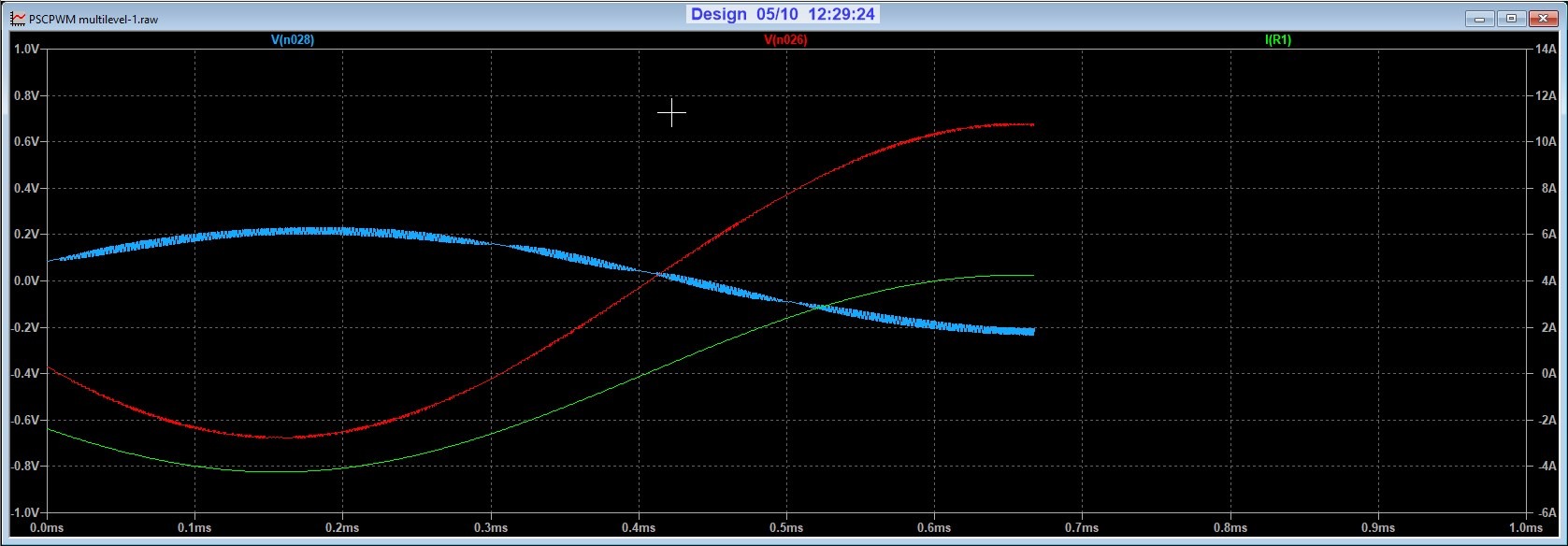Viewport: 1568px width, 546px height.
Task: Click the 1.0V left axis label
Action: point(26,49)
